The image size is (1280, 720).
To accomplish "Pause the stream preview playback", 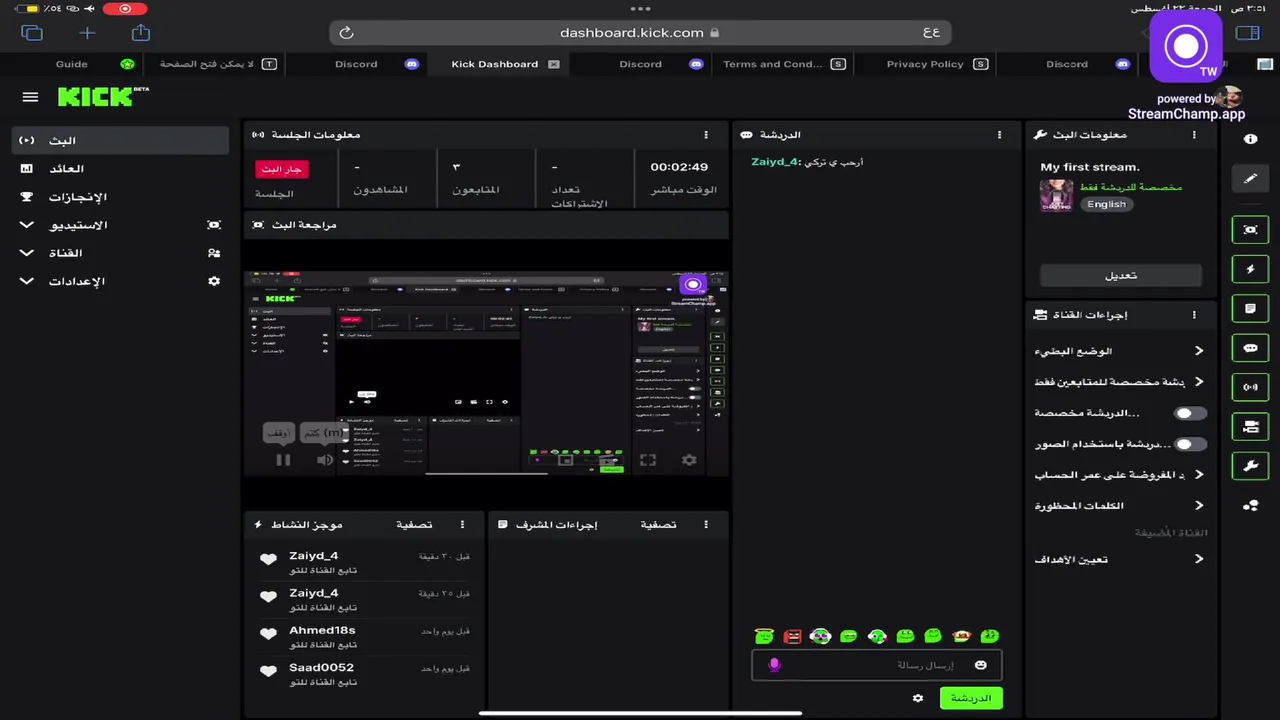I will pyautogui.click(x=283, y=460).
